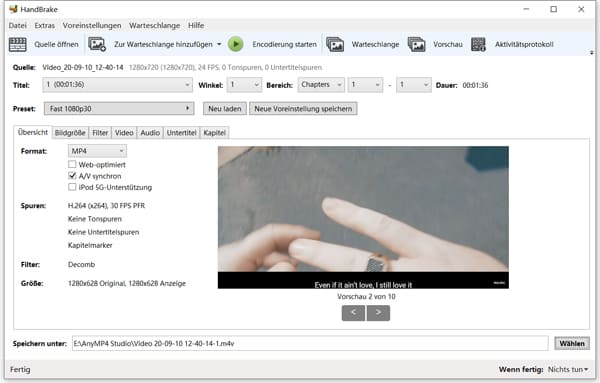
Task: Click Zur Warteschlange hinzufügen label
Action: click(x=163, y=44)
